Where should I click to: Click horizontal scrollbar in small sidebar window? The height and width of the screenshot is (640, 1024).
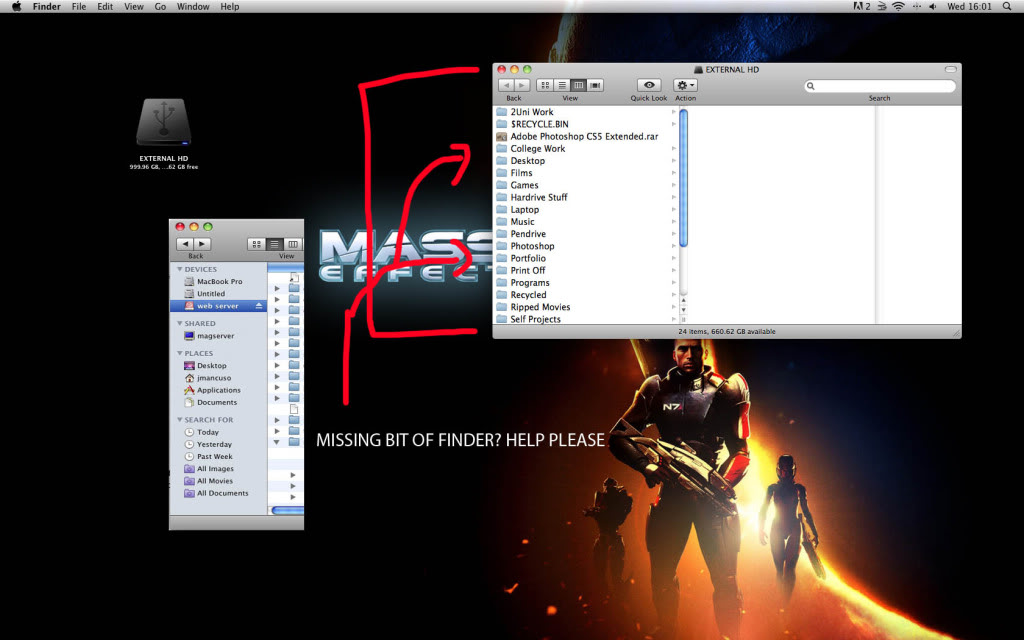(x=287, y=510)
